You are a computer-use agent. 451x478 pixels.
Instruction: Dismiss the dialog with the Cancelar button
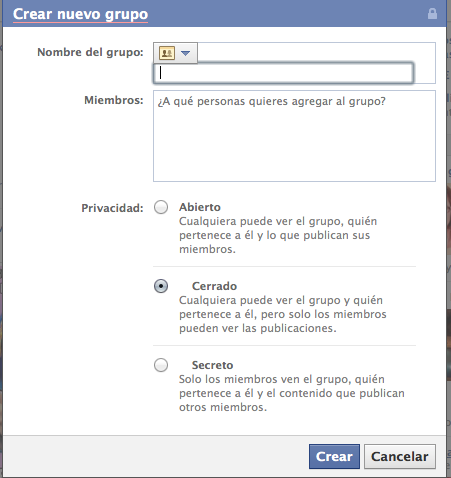(x=400, y=456)
